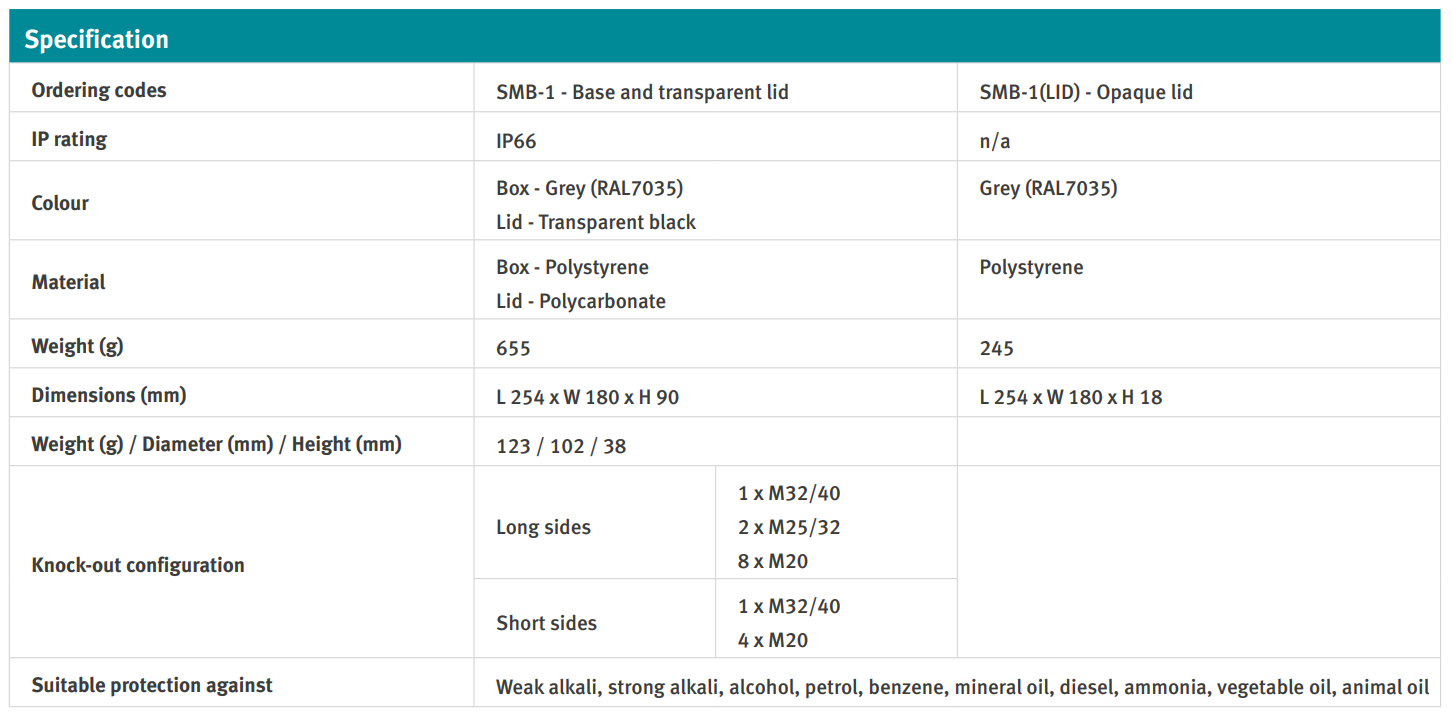
Task: Click the IP66 rating value
Action: tap(516, 141)
